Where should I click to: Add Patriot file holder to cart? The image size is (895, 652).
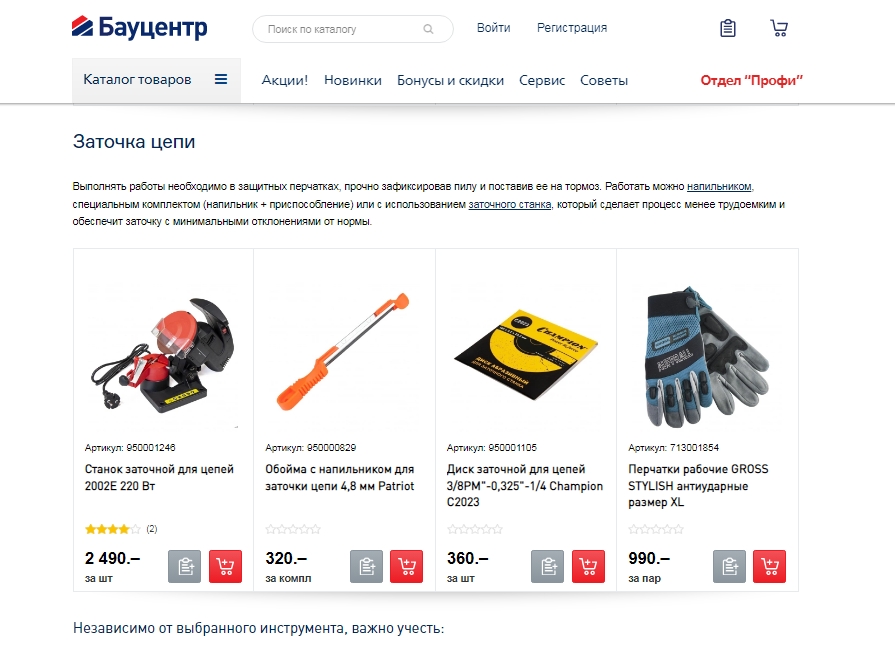406,566
